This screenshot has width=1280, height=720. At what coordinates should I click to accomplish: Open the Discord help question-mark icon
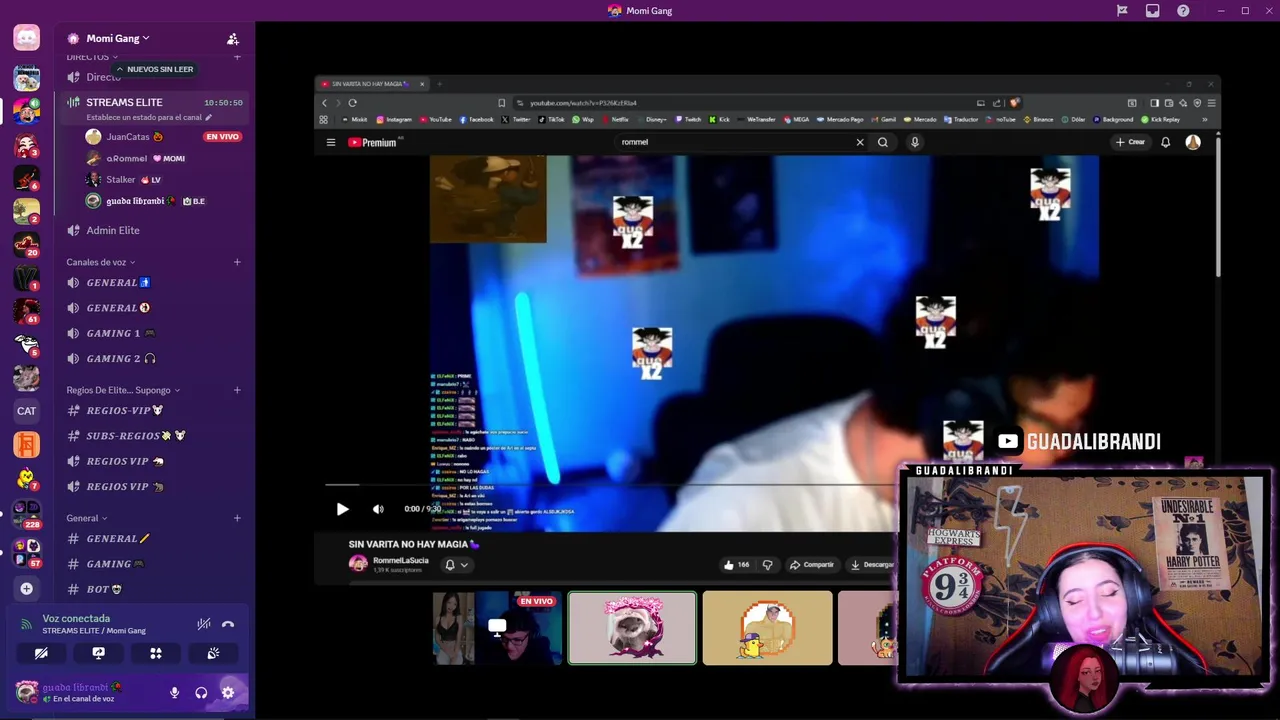pyautogui.click(x=1183, y=11)
